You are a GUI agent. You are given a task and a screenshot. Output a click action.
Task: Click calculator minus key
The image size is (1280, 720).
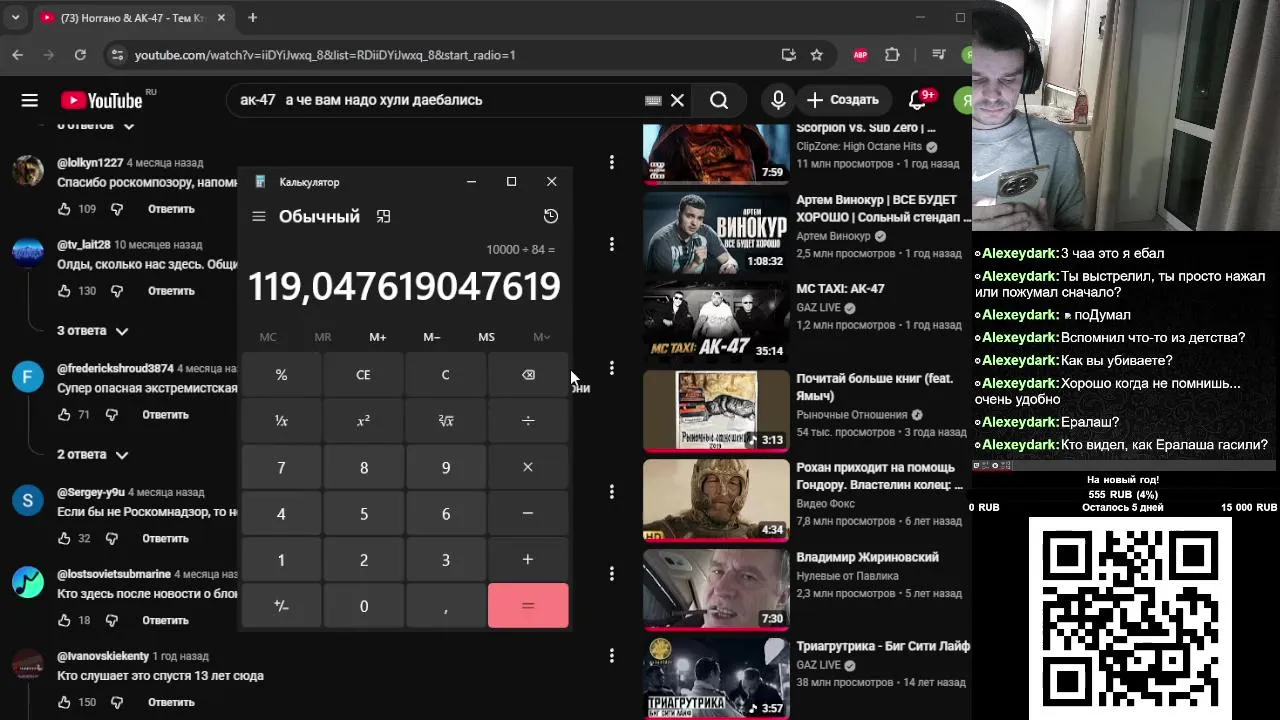pyautogui.click(x=528, y=513)
